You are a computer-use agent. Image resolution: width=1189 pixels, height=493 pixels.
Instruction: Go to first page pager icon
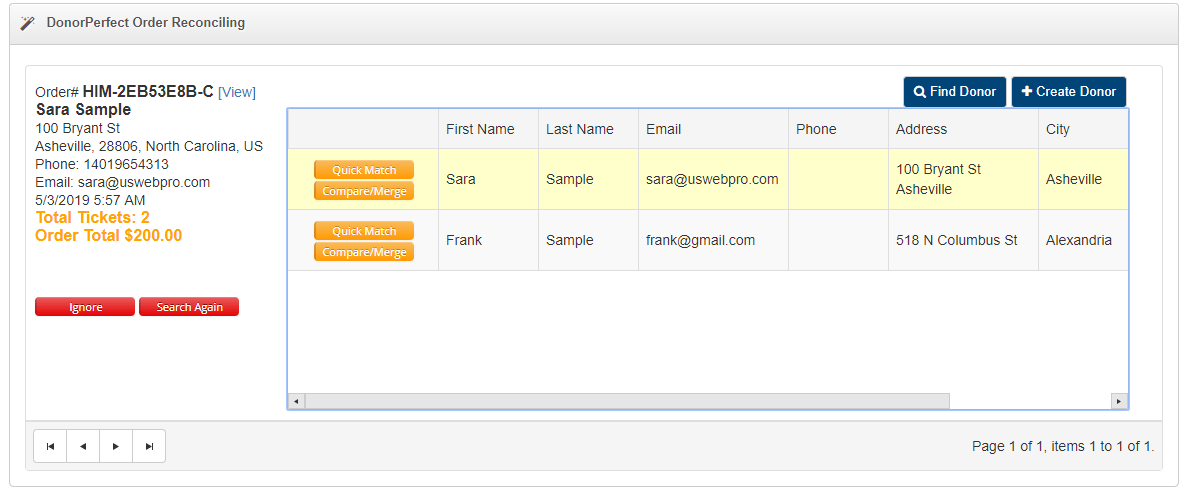coord(50,446)
